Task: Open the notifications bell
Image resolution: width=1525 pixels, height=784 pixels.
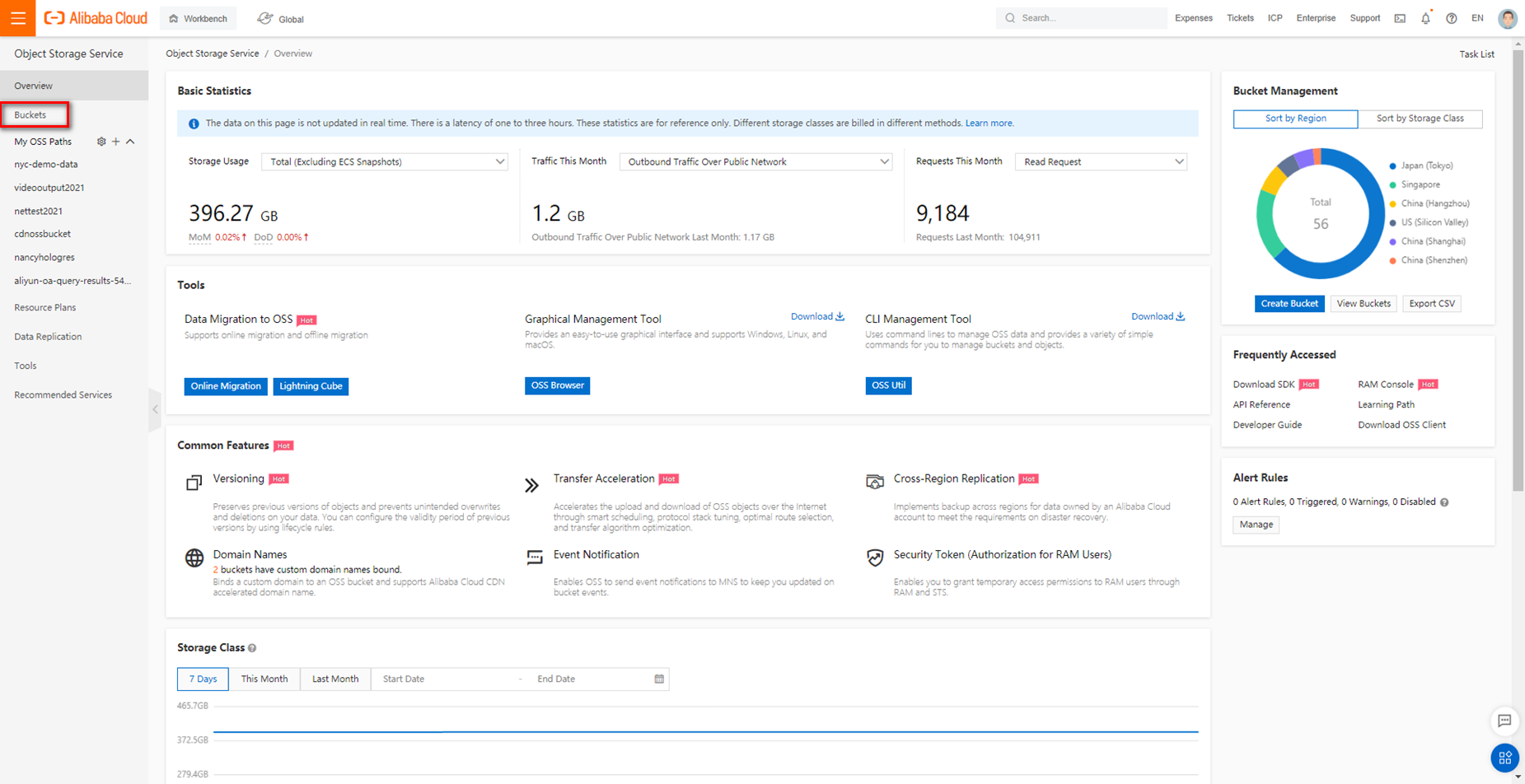Action: (1425, 18)
